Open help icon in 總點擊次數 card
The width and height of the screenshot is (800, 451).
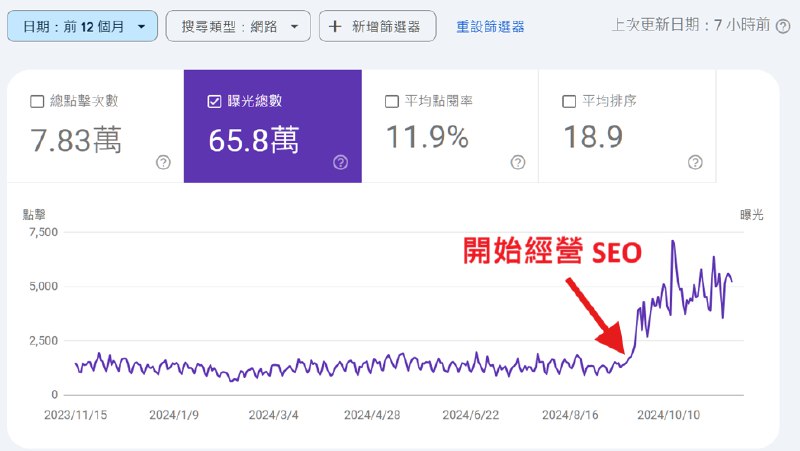click(163, 162)
